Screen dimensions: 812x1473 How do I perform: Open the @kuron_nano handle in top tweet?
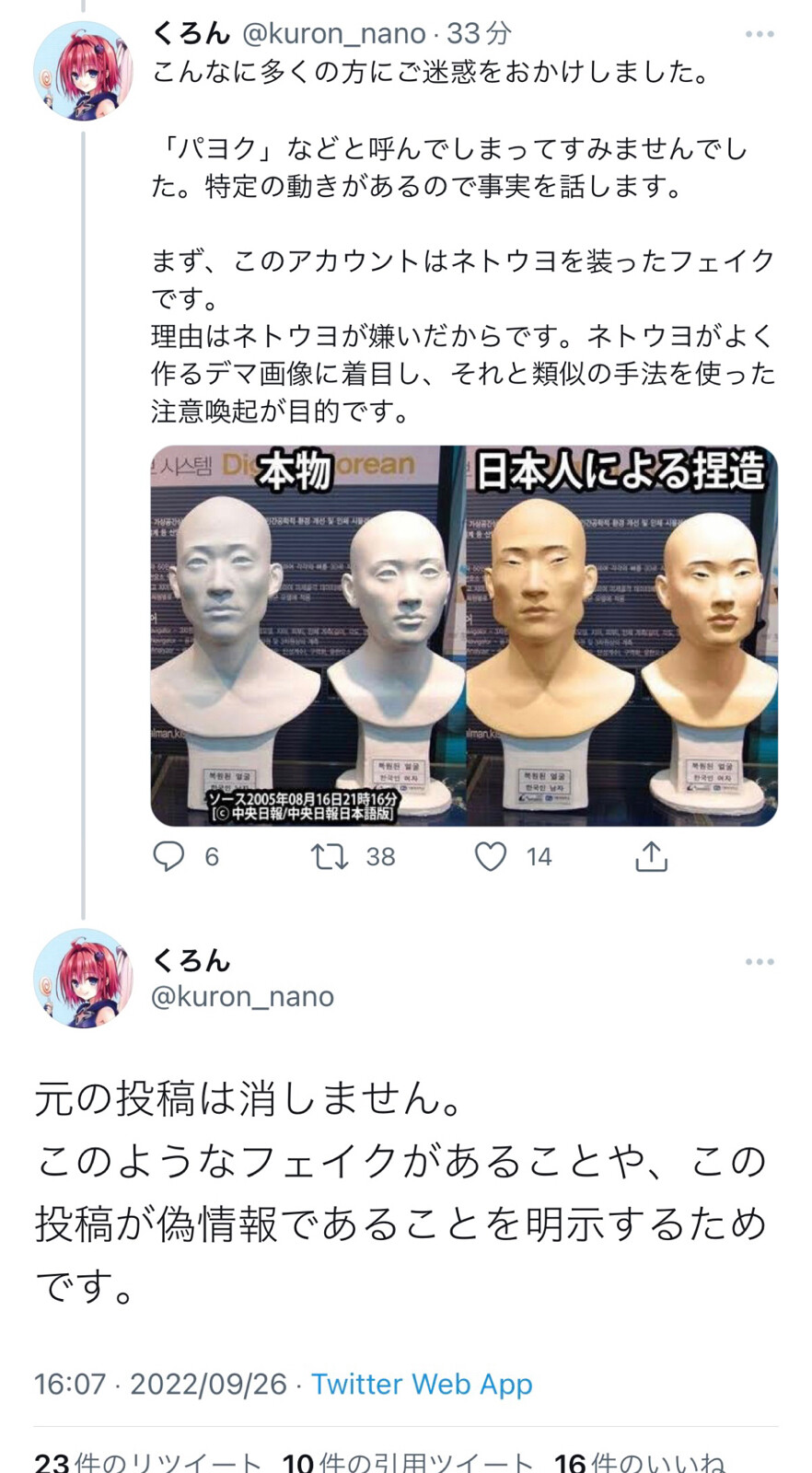[333, 34]
